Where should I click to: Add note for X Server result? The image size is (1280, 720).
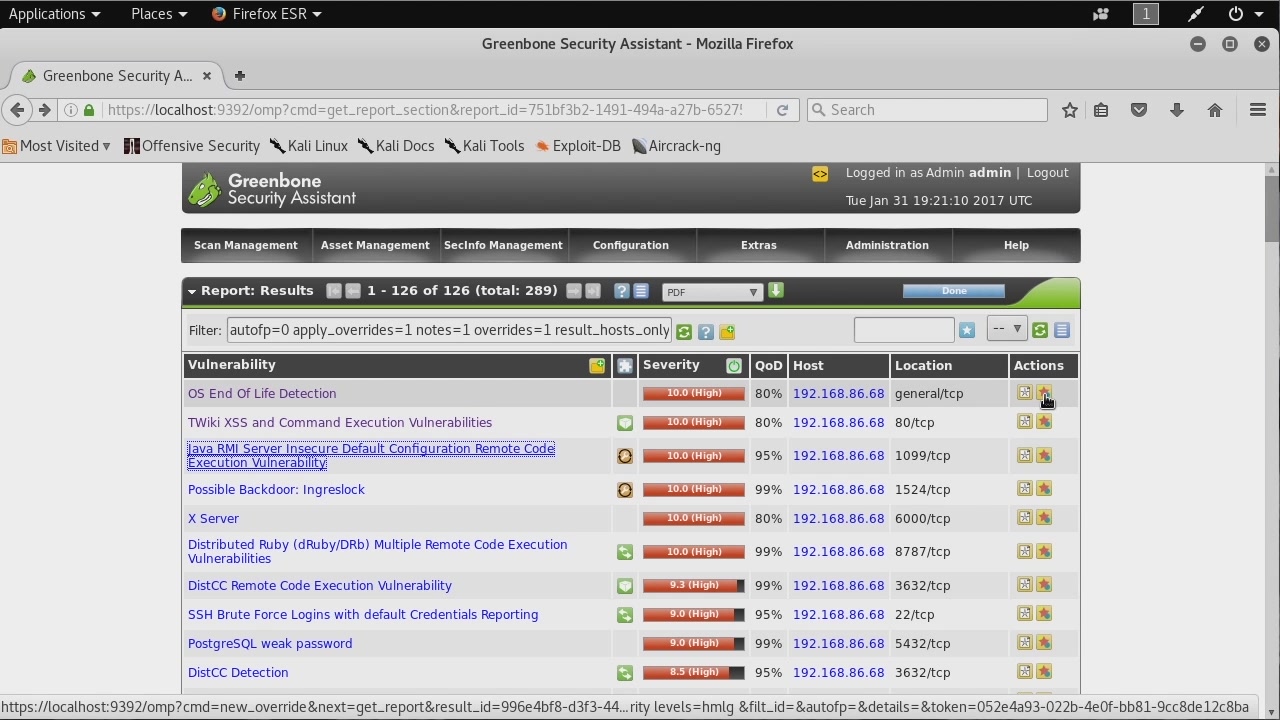click(1024, 518)
